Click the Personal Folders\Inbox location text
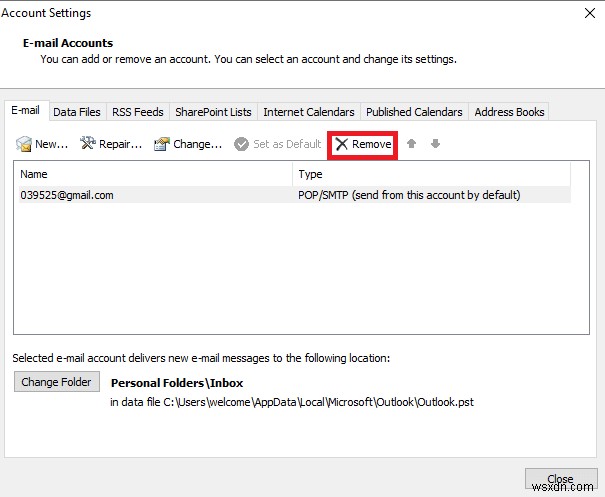This screenshot has height=497, width=605. click(177, 383)
